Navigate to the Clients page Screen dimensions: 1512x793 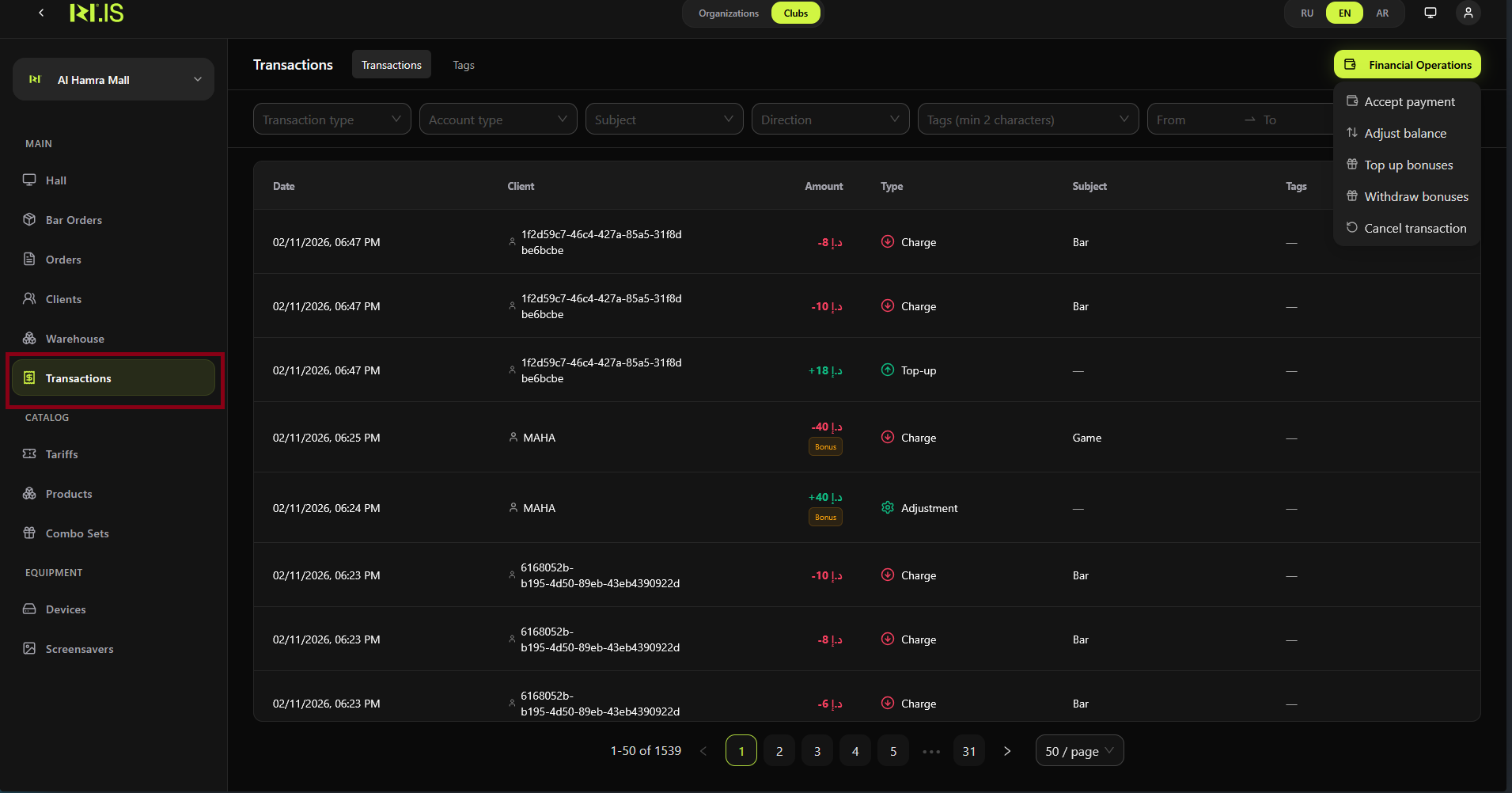63,298
